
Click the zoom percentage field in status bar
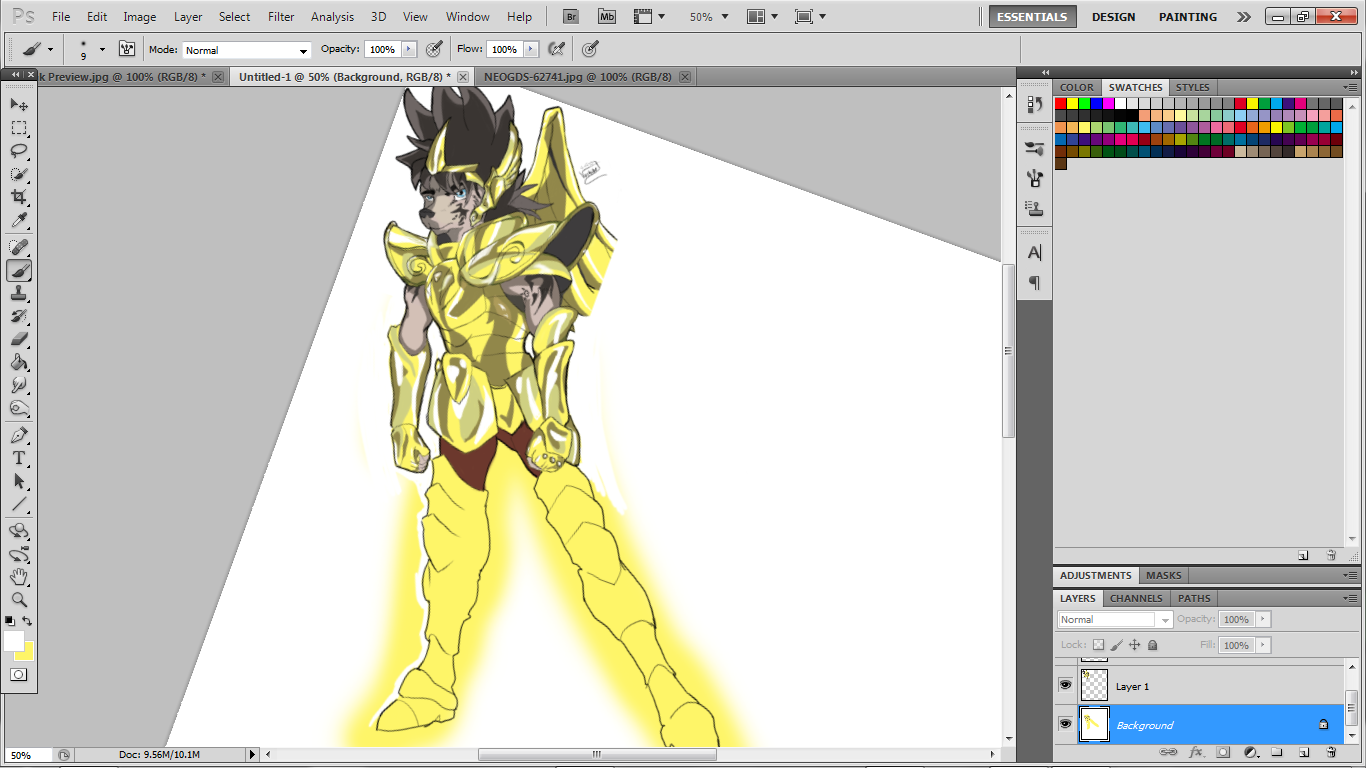[x=24, y=755]
